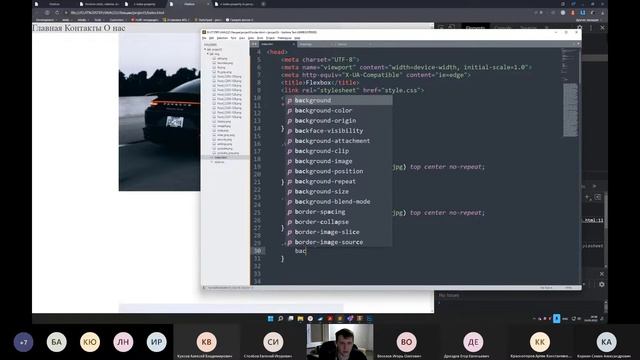Choose 'background-color' from the autocomplete list
The width and height of the screenshot is (640, 360).
coord(338,111)
